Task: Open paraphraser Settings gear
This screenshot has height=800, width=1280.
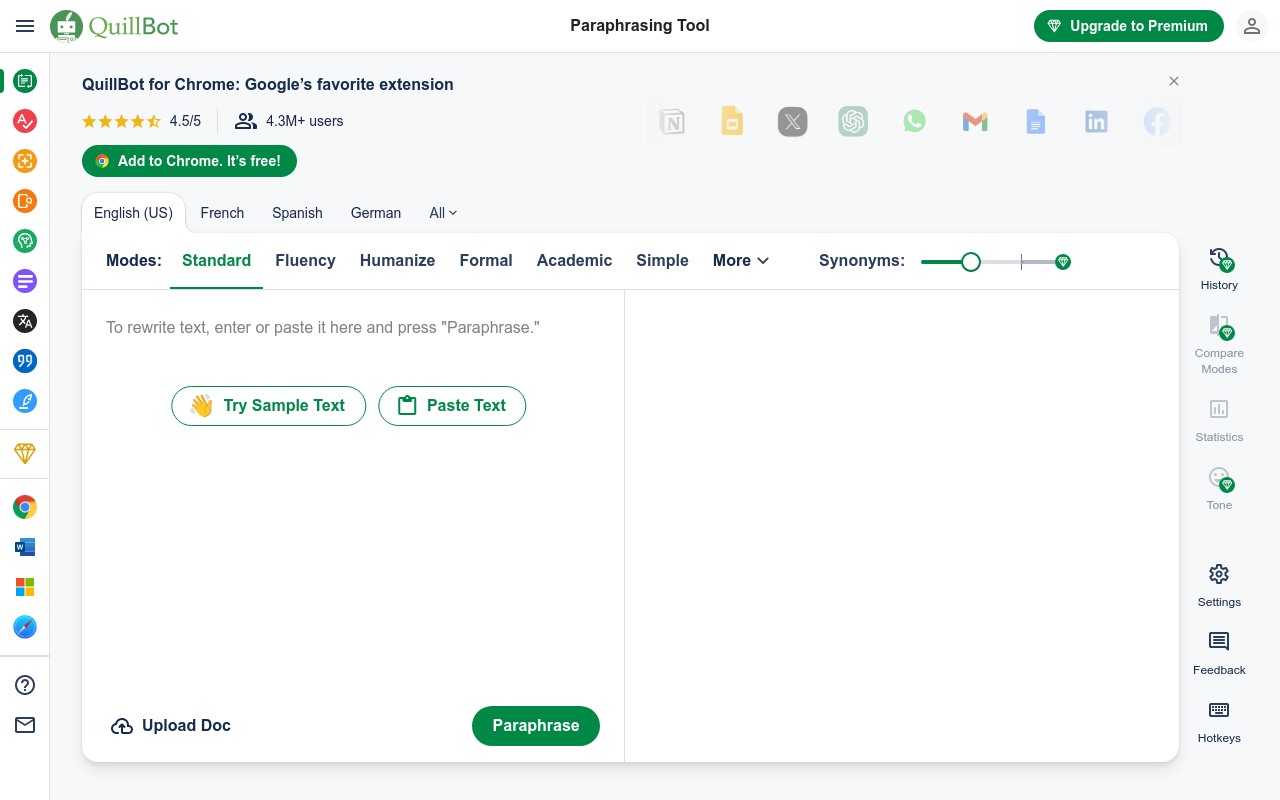Action: (1219, 586)
